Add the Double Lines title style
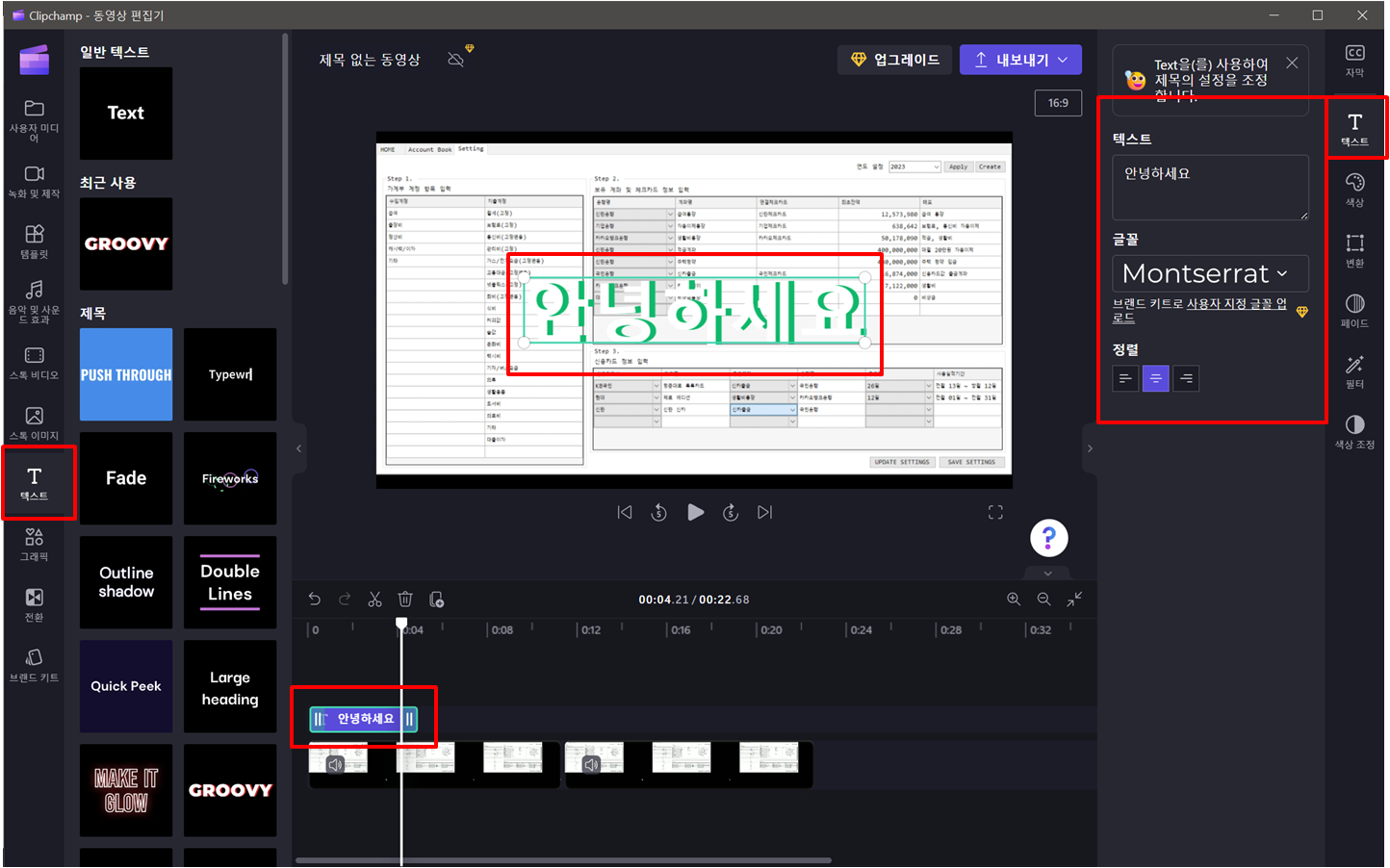This screenshot has height=868, width=1390. [230, 582]
